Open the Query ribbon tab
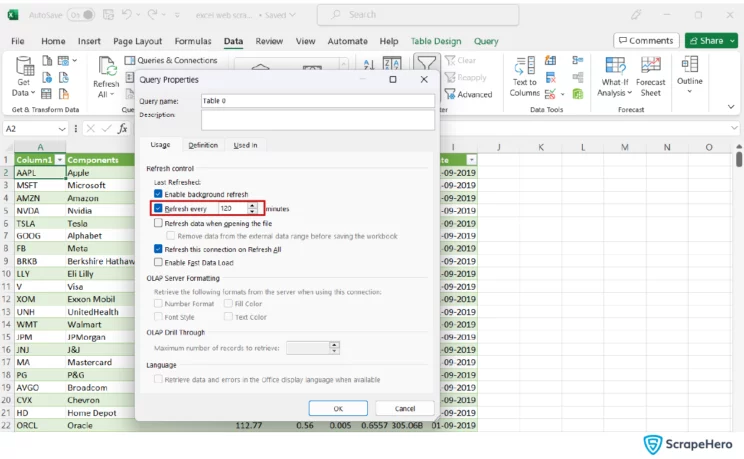 [486, 41]
